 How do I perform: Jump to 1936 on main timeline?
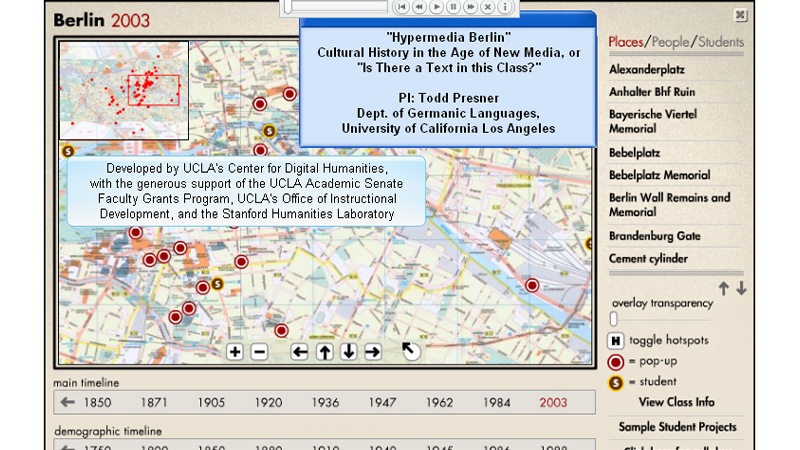(326, 403)
